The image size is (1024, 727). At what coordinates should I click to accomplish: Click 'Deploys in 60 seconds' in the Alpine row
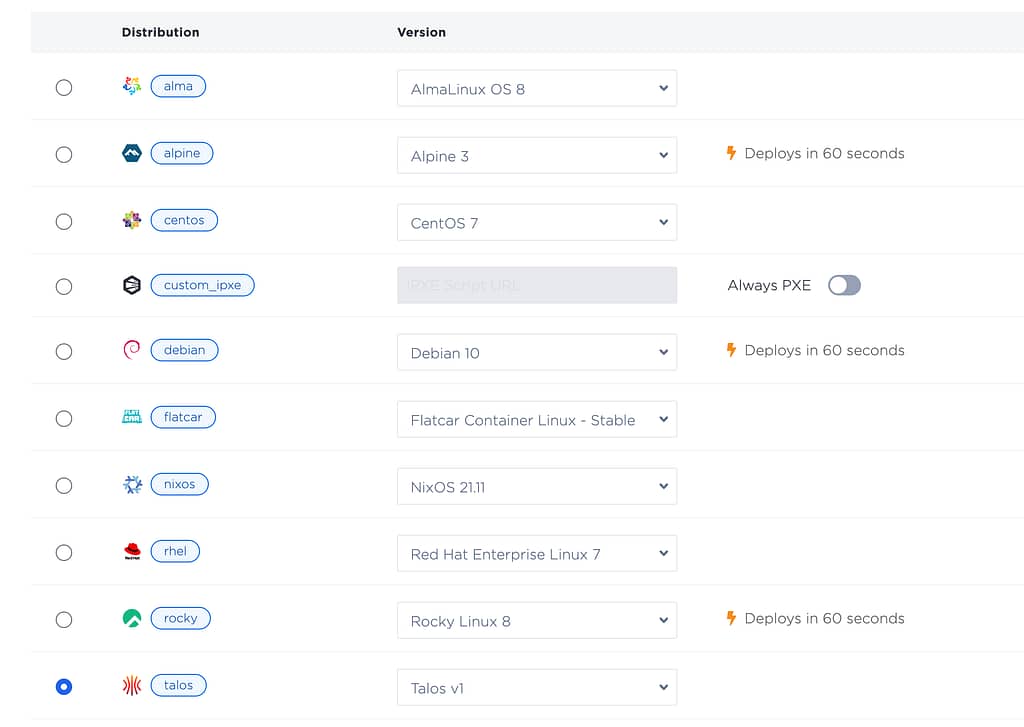click(x=825, y=153)
